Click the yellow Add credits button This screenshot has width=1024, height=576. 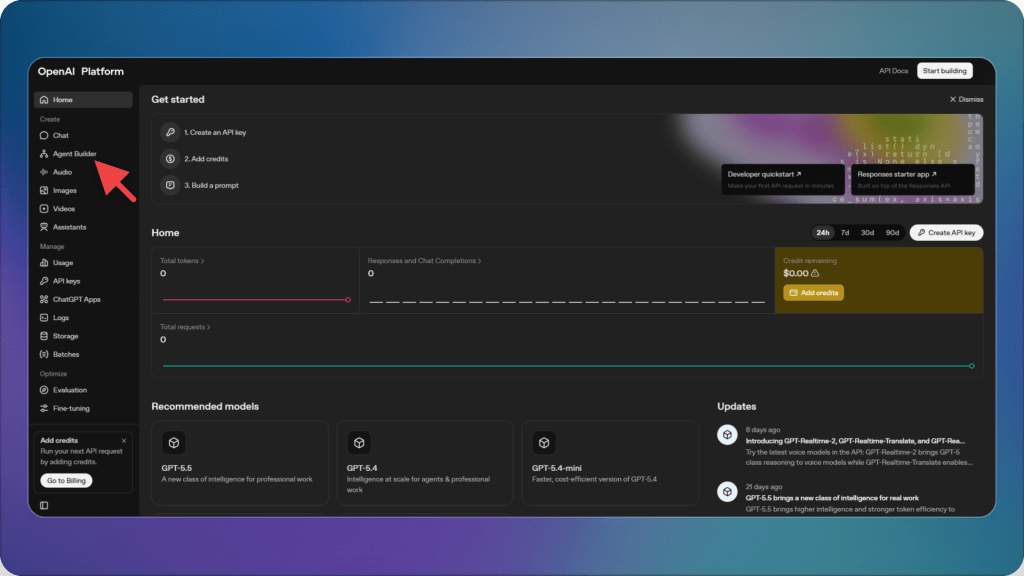(813, 293)
